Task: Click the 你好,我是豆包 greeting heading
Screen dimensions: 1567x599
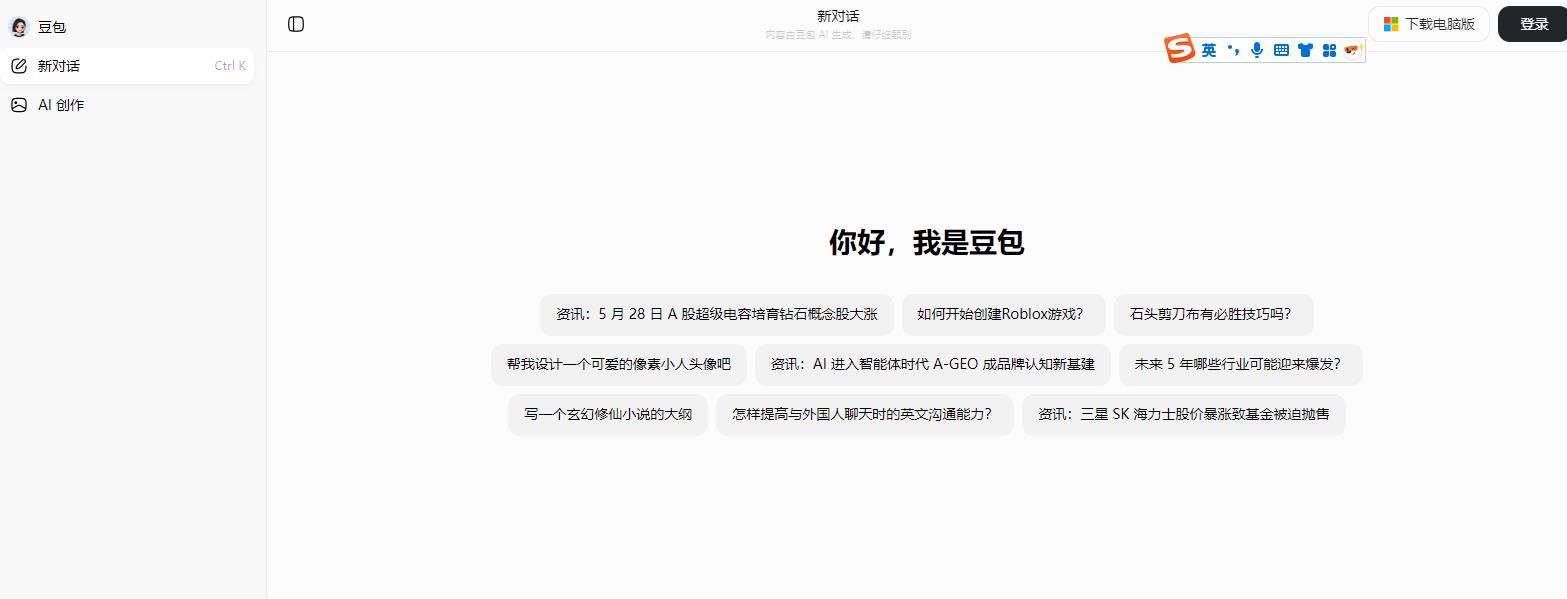Action: coord(926,242)
